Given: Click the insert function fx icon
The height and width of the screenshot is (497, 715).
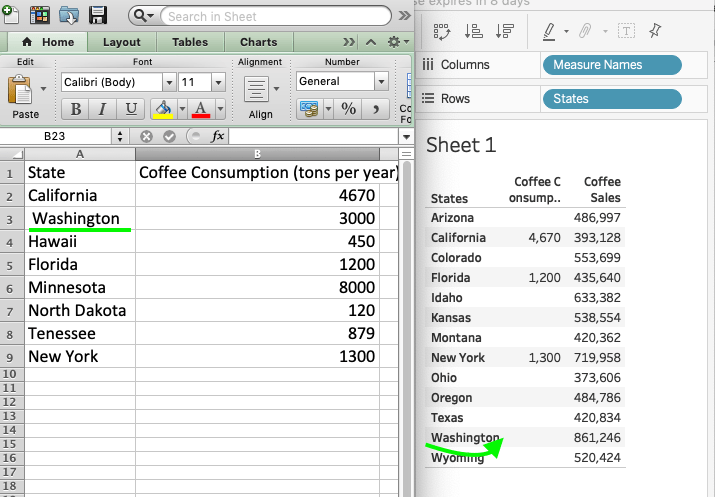Looking at the screenshot, I should point(218,136).
